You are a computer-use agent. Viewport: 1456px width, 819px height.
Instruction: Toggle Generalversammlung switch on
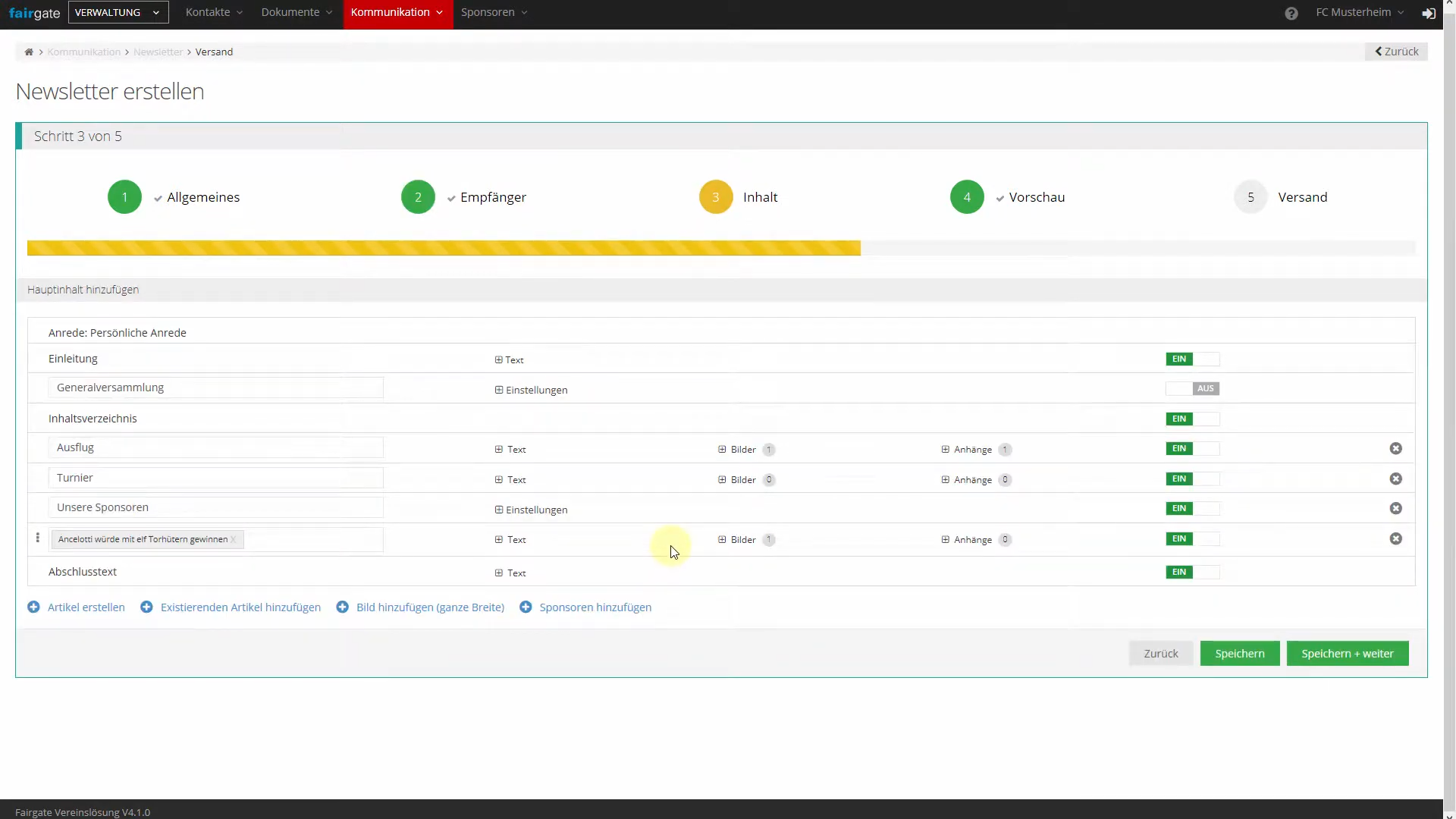point(1192,389)
